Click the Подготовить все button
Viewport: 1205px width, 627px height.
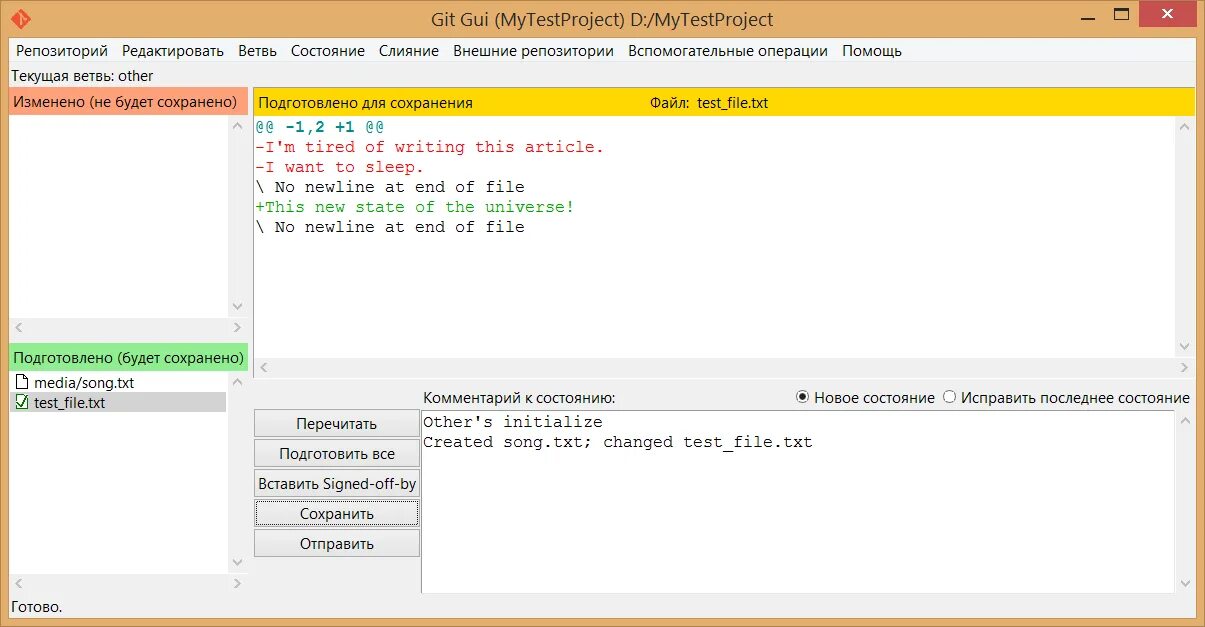tap(337, 454)
